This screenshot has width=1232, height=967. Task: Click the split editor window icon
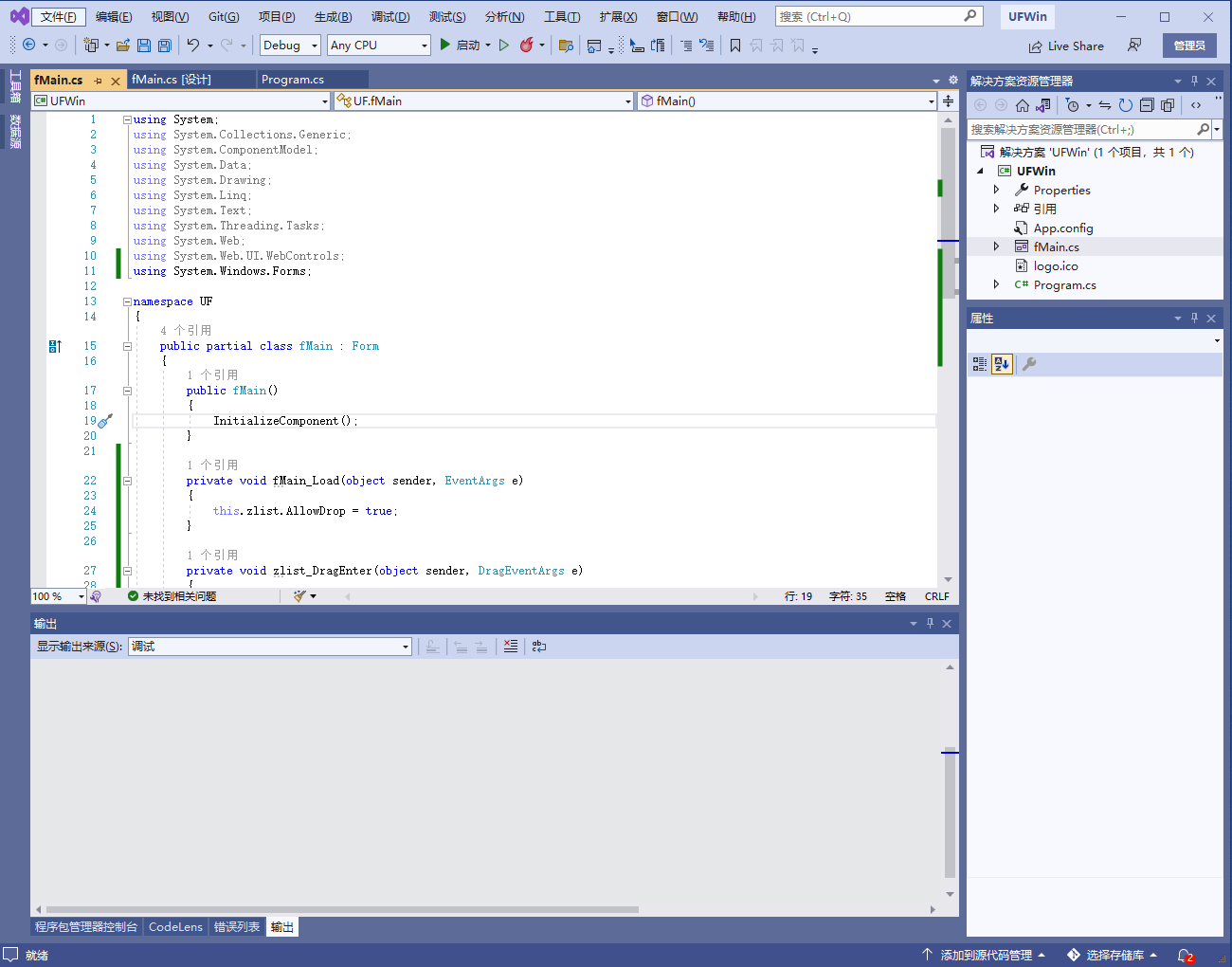948,100
